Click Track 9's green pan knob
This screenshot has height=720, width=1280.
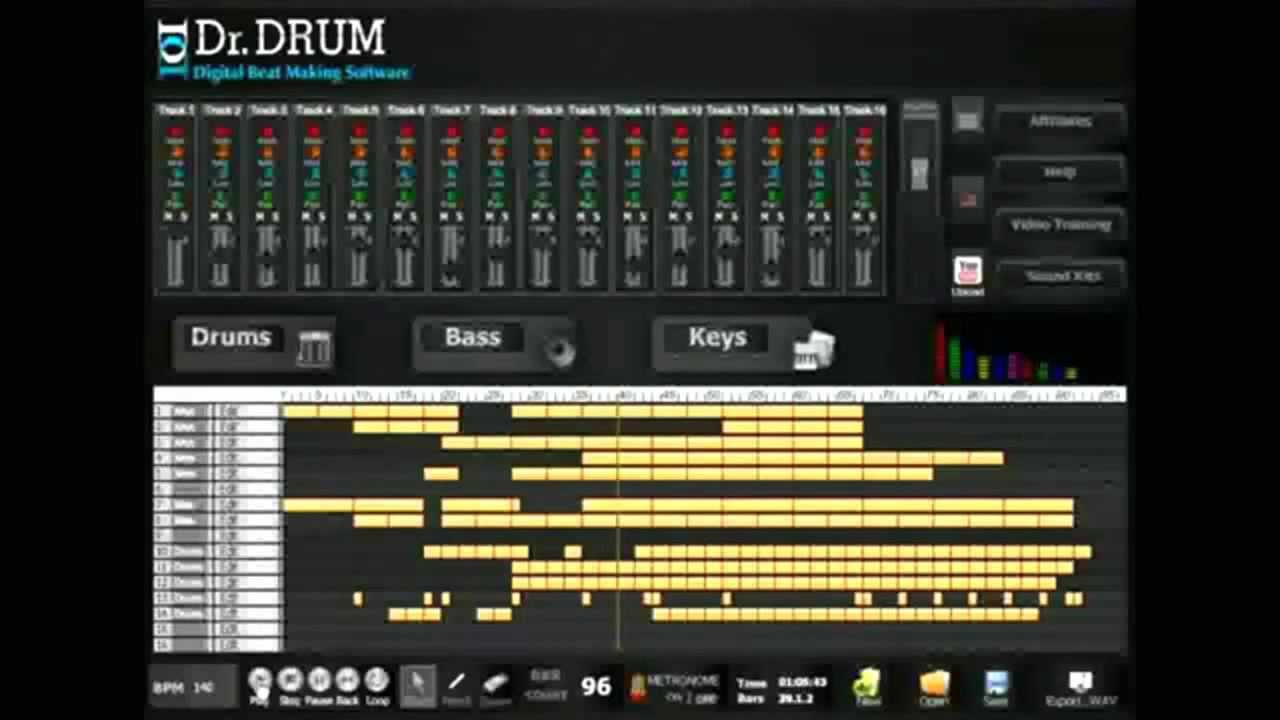(x=543, y=196)
